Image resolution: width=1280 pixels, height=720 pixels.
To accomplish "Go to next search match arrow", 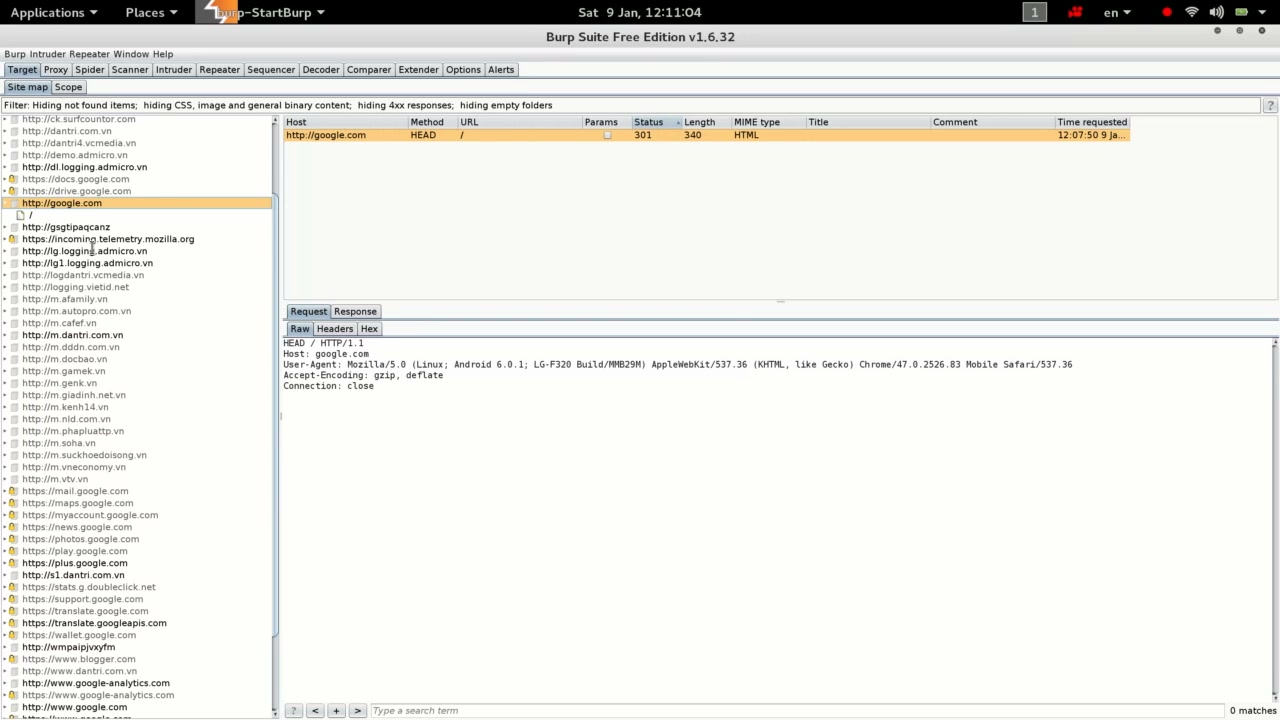I will 357,710.
